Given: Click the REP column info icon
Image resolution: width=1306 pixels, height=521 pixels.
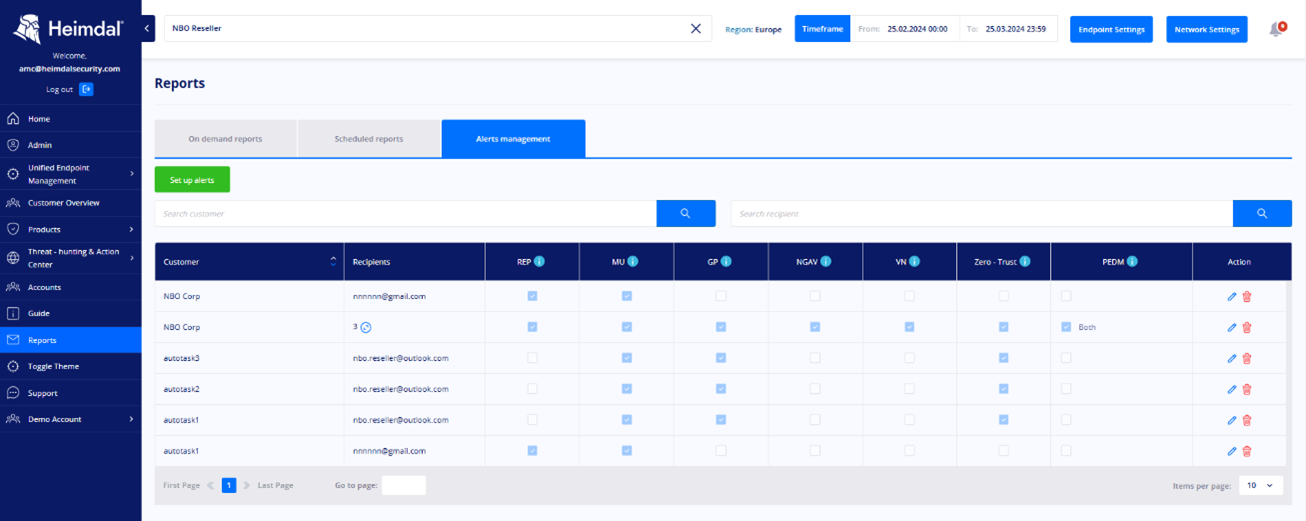Looking at the screenshot, I should (x=539, y=262).
